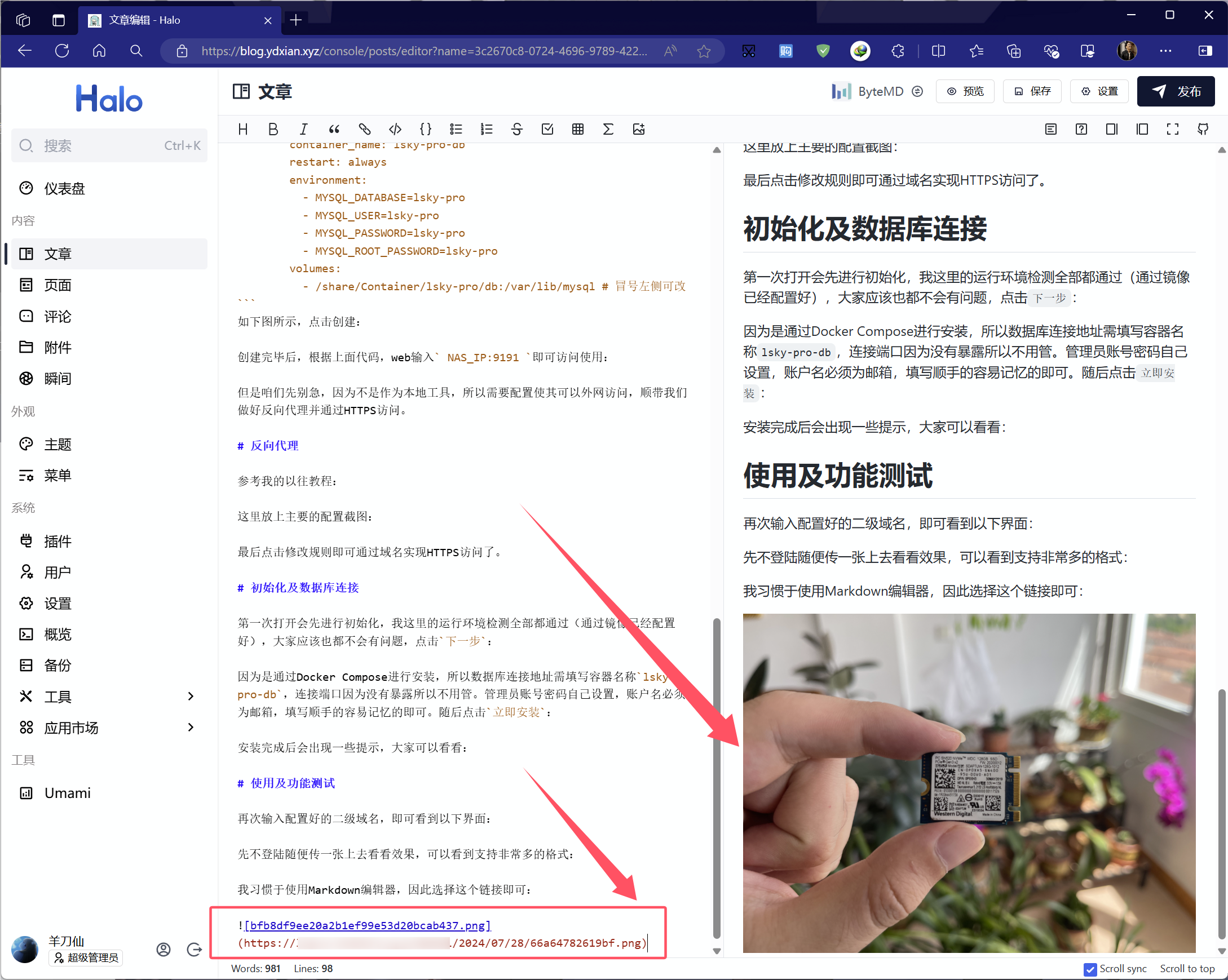Insert table icon in toolbar
Image resolution: width=1228 pixels, height=980 pixels.
click(577, 129)
